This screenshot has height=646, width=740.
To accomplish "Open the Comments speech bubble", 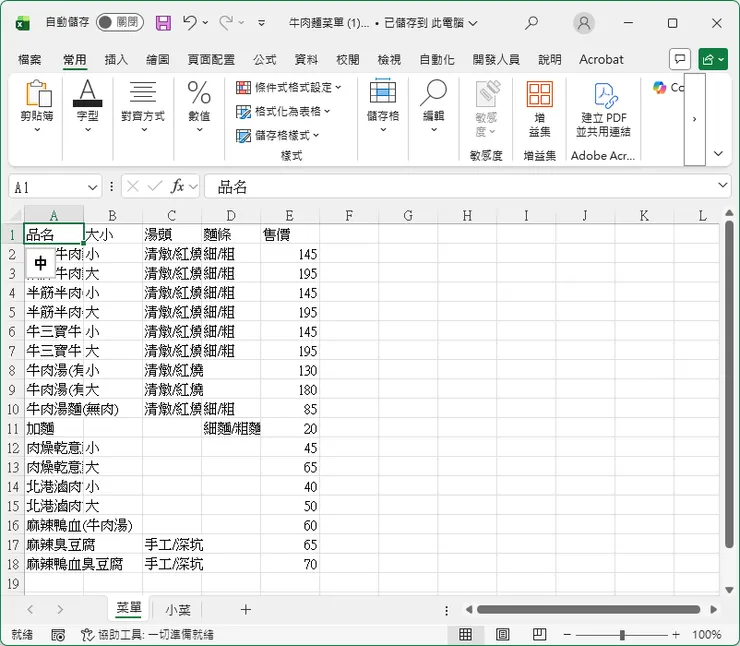I will (x=680, y=59).
